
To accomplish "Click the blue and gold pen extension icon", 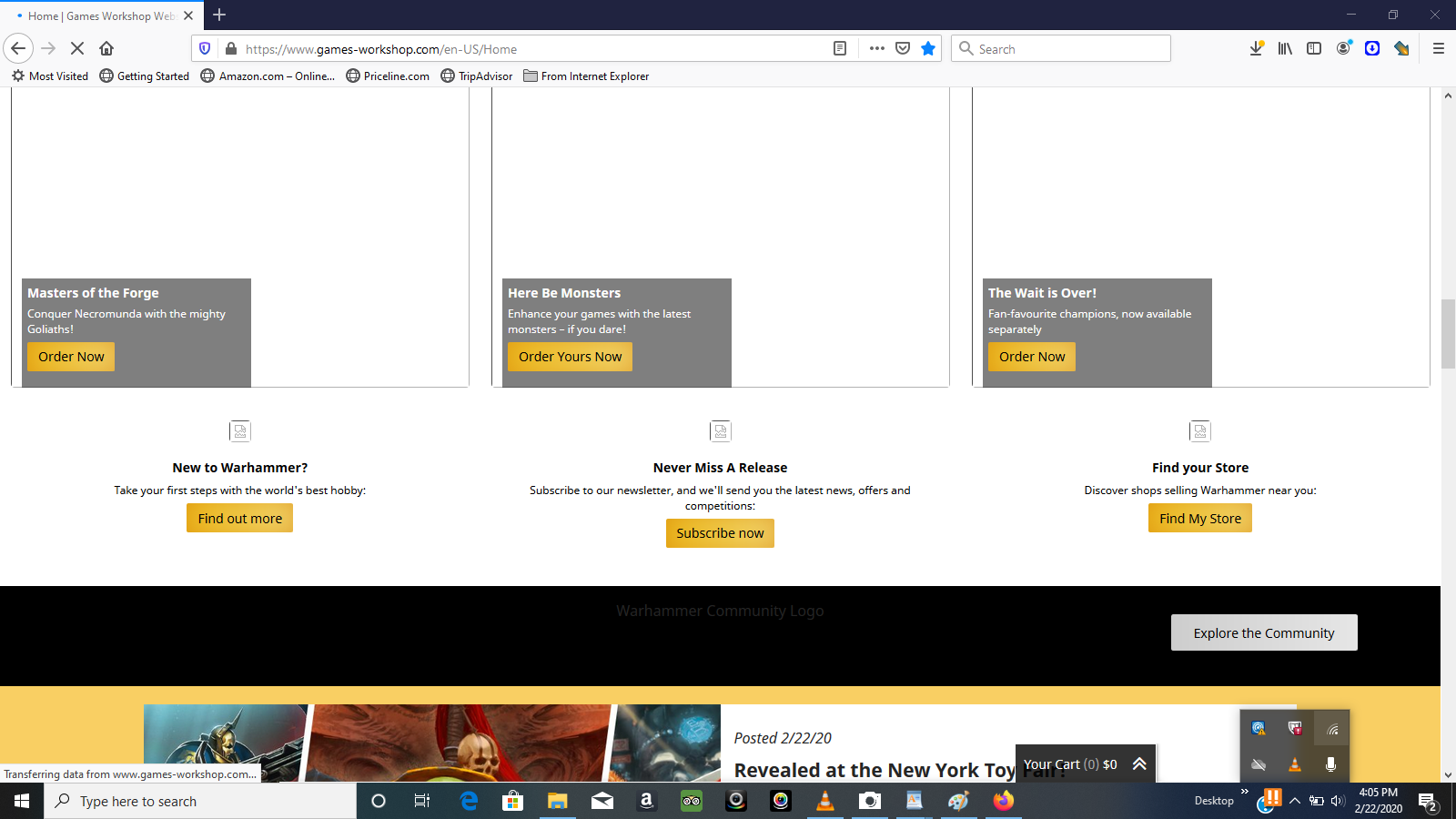I will point(1401,48).
